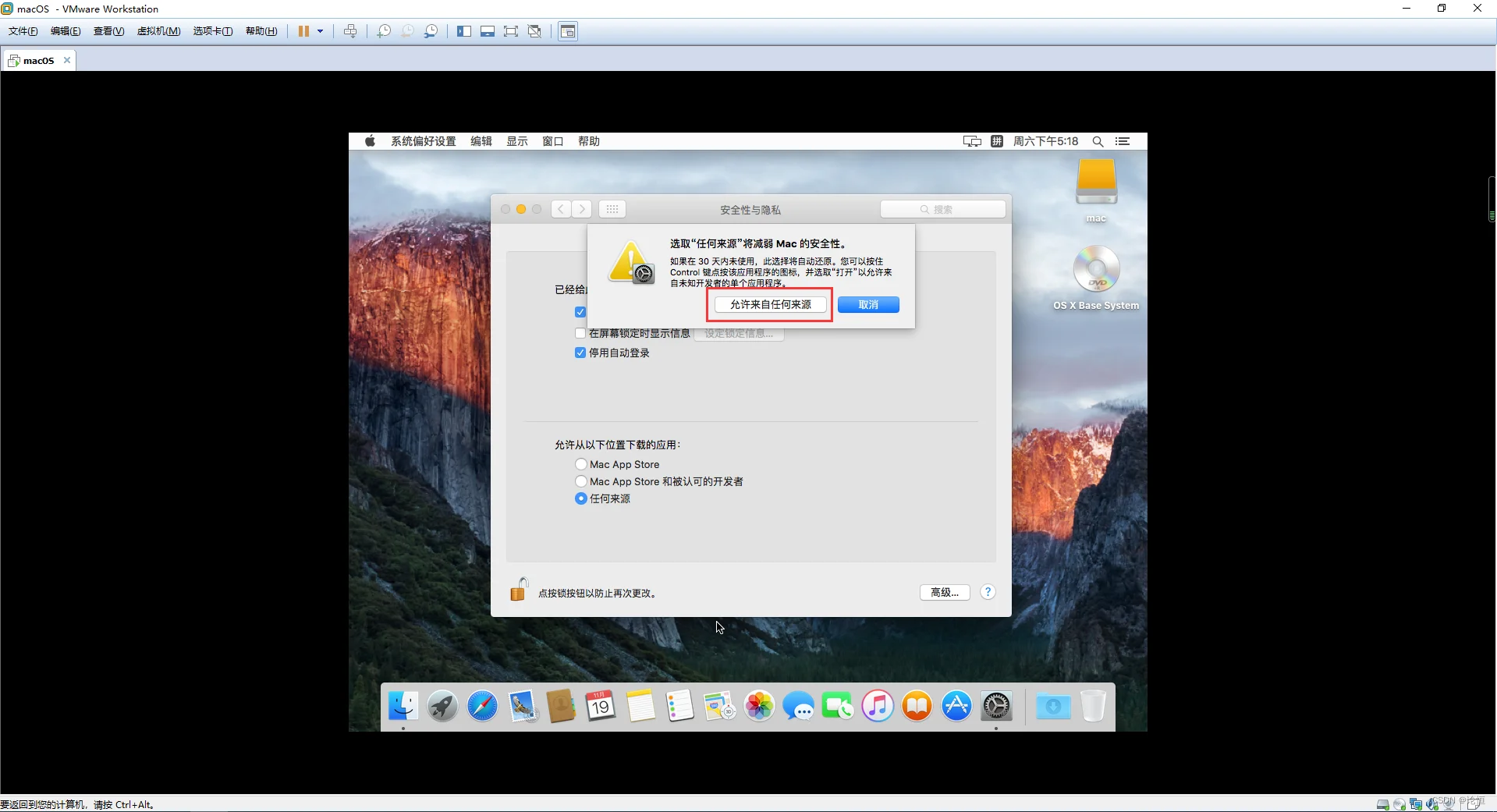Select the Mac App Store radio option
The width and height of the screenshot is (1497, 812).
click(x=580, y=463)
